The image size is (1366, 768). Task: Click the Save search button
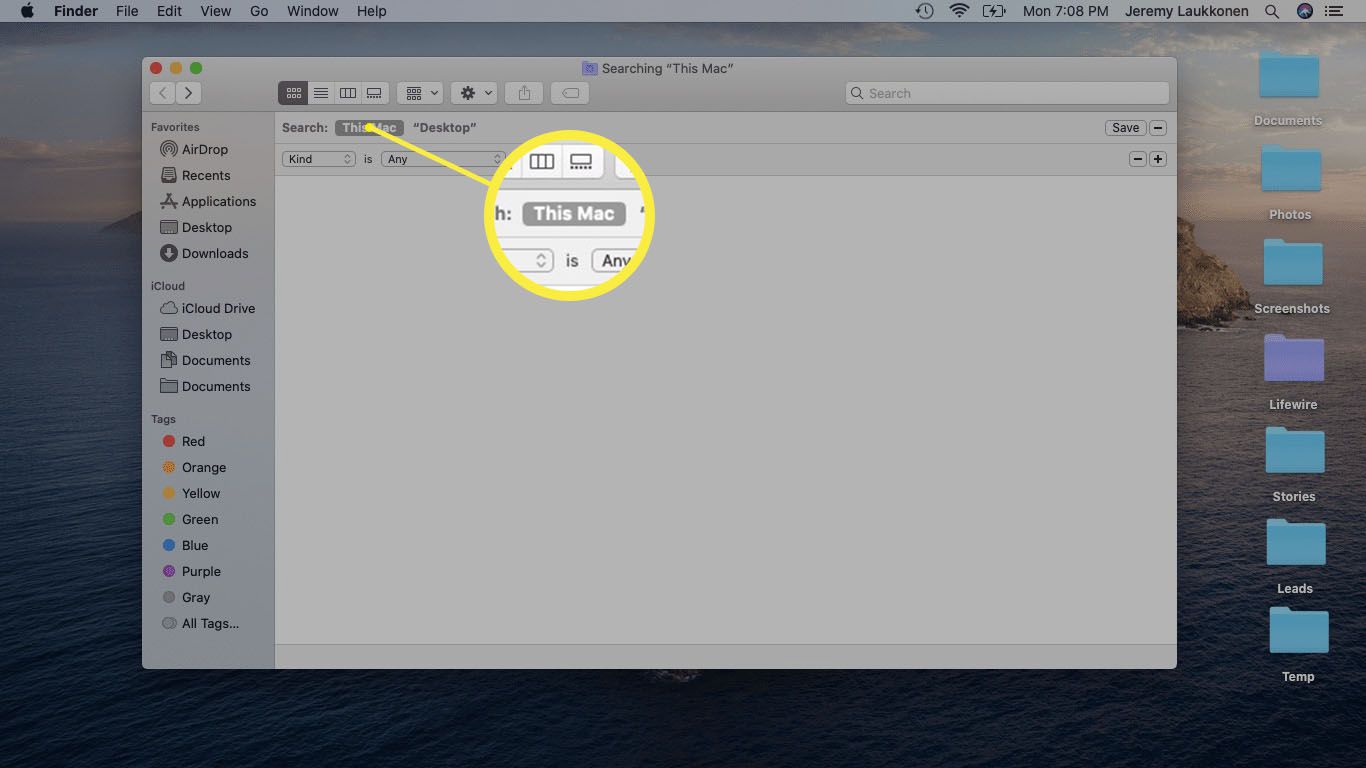coord(1125,128)
